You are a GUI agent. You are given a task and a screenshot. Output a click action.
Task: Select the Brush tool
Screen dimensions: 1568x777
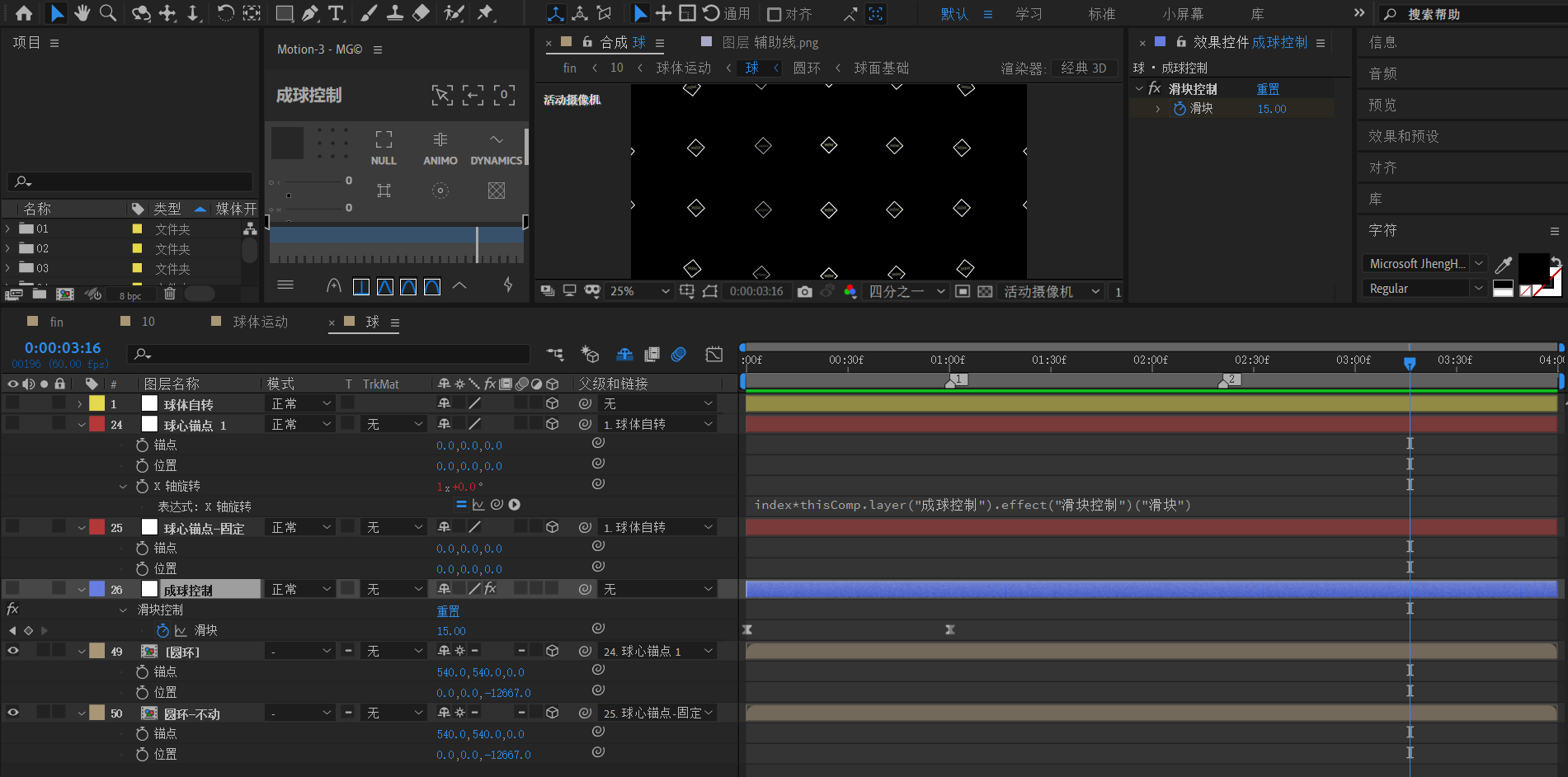[370, 13]
